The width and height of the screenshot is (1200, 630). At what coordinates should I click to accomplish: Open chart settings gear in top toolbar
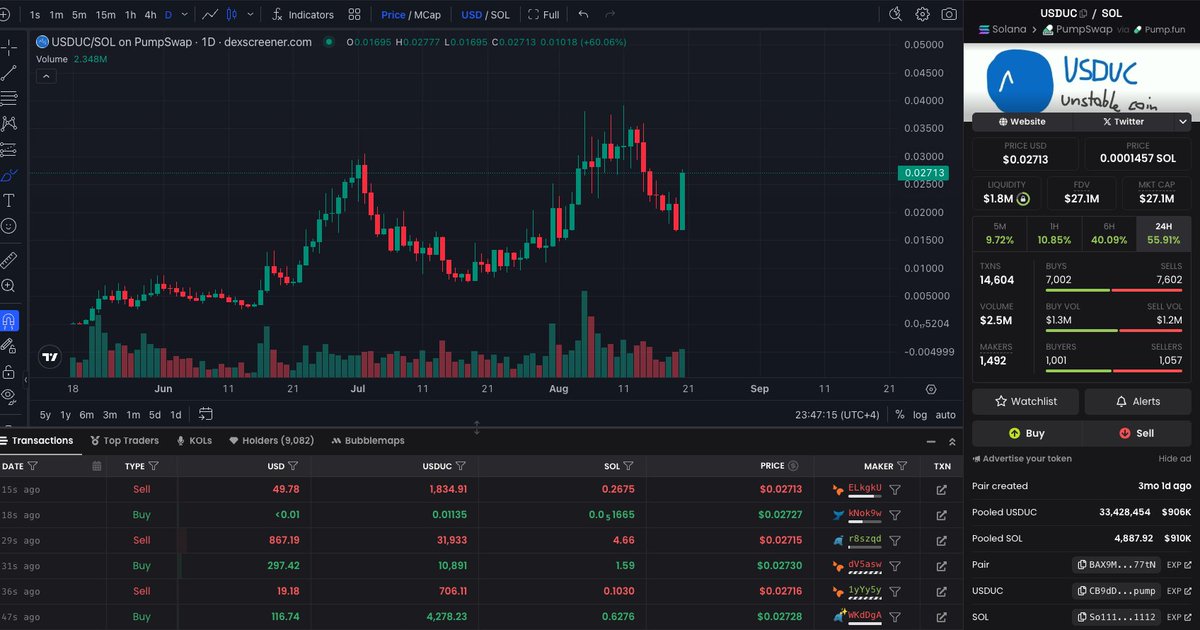922,14
